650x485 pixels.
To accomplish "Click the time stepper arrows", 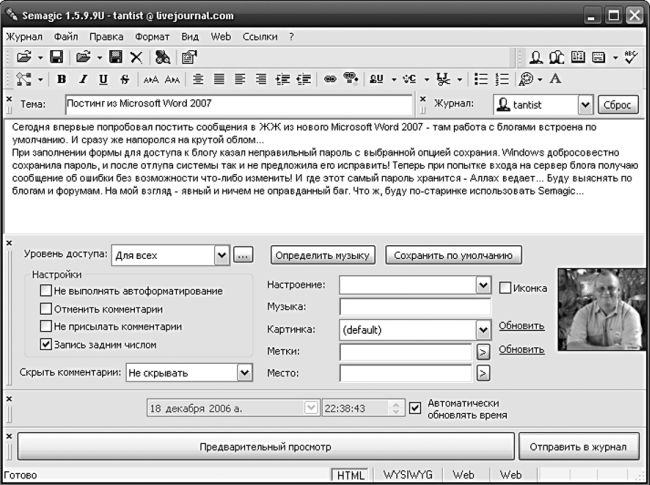I will click(396, 408).
